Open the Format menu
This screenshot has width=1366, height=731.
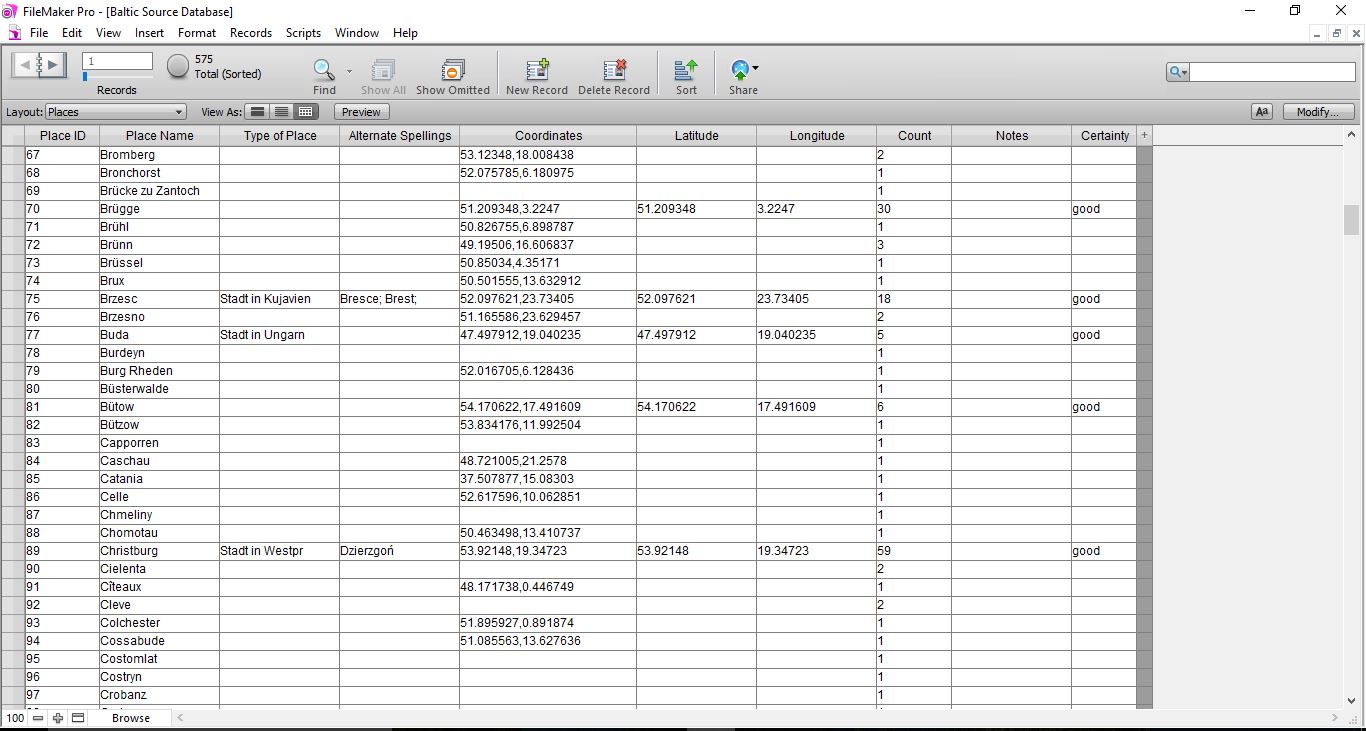point(197,33)
